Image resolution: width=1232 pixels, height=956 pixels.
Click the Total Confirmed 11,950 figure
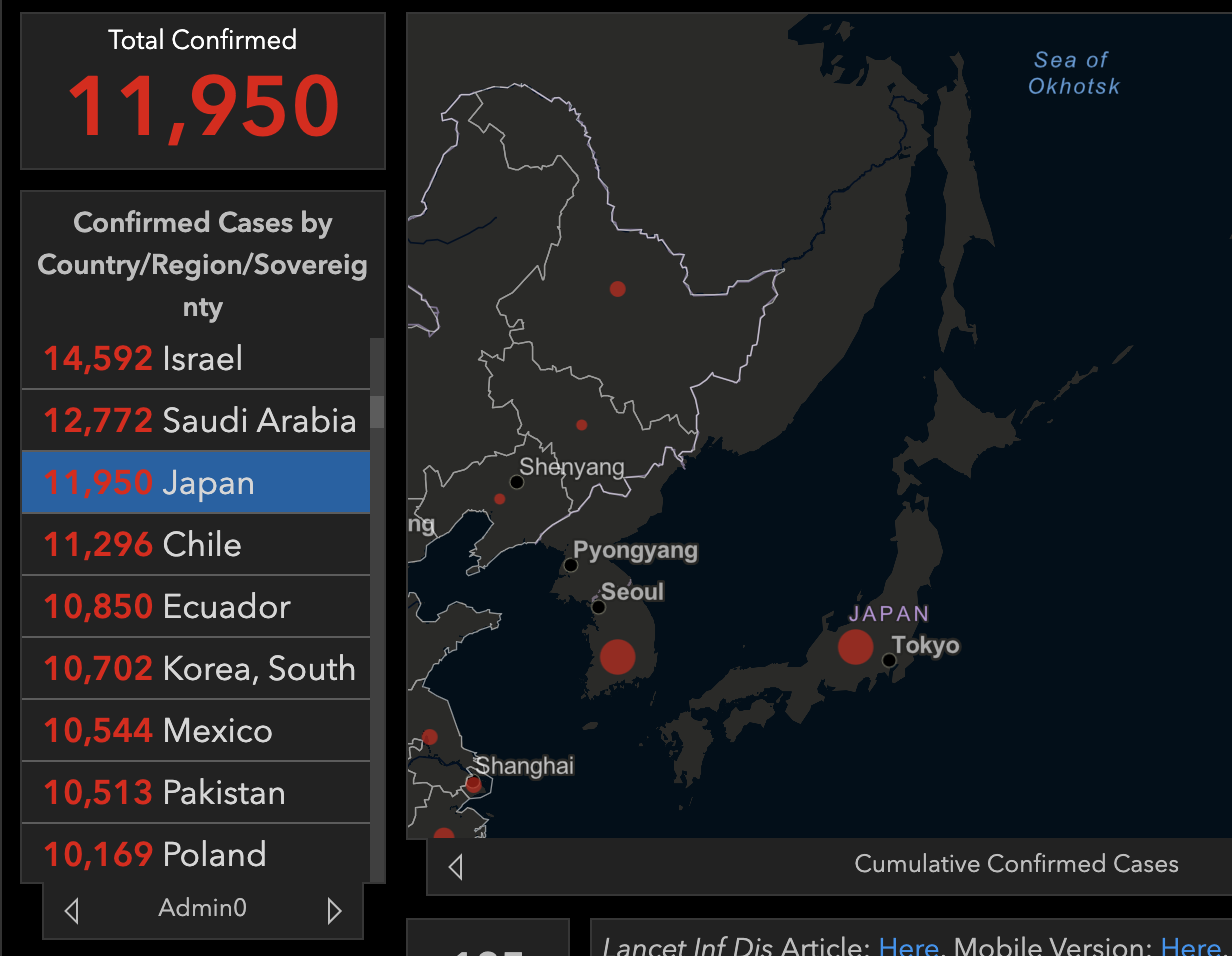click(203, 105)
